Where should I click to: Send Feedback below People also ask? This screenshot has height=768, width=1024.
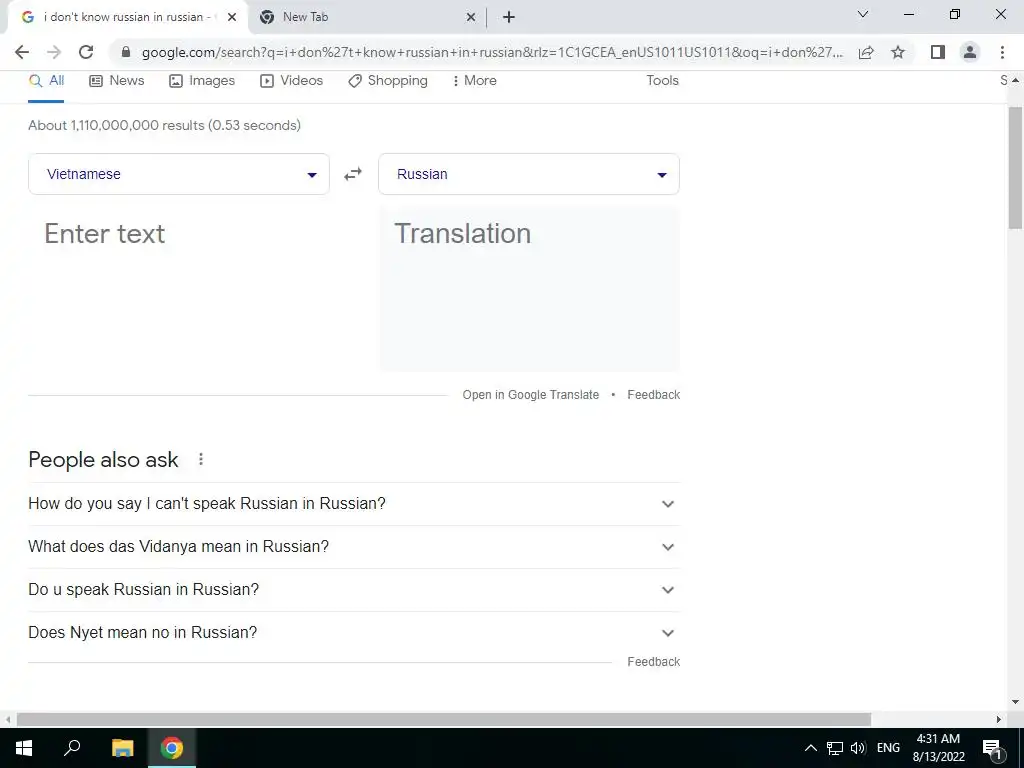click(x=654, y=662)
